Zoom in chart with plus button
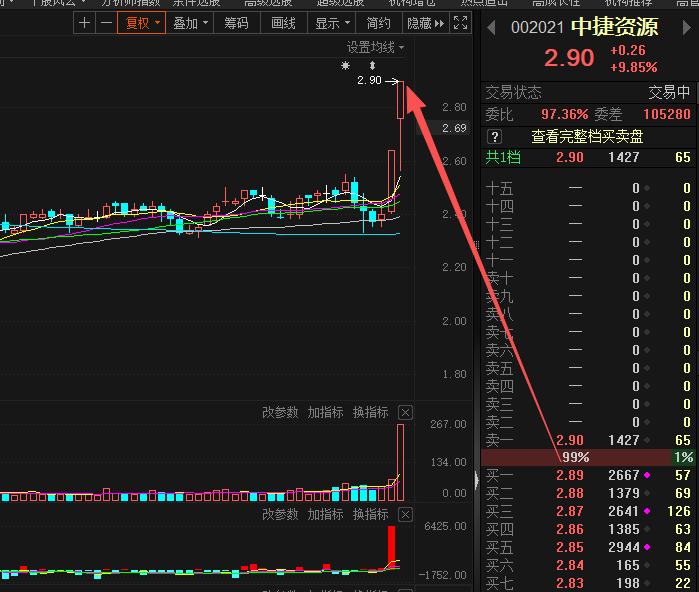The height and width of the screenshot is (592, 699). pyautogui.click(x=84, y=23)
